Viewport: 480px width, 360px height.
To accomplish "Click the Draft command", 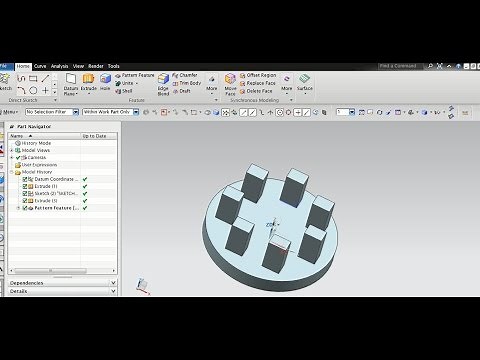I will [x=182, y=91].
